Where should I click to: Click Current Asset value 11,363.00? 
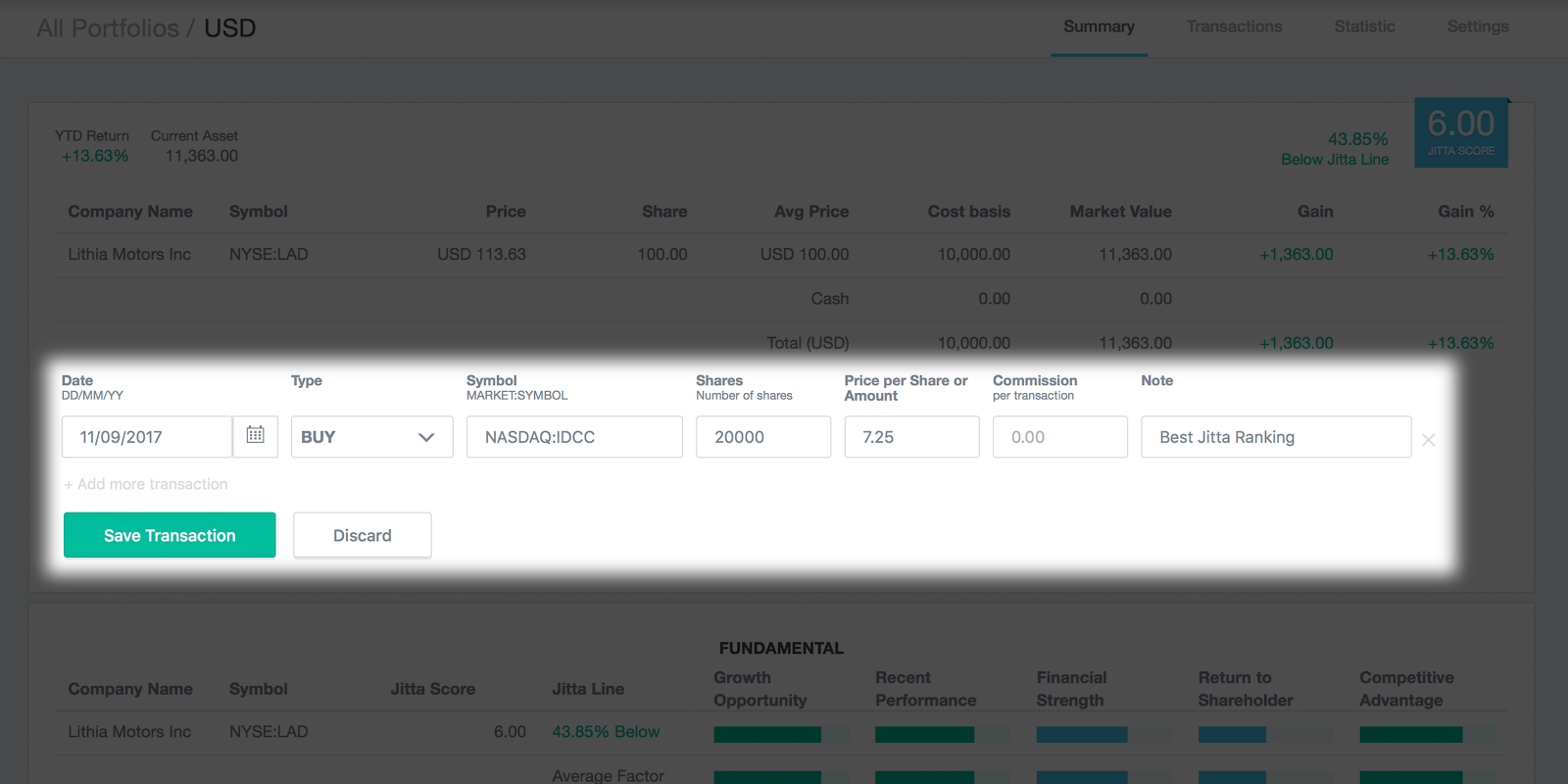point(202,156)
